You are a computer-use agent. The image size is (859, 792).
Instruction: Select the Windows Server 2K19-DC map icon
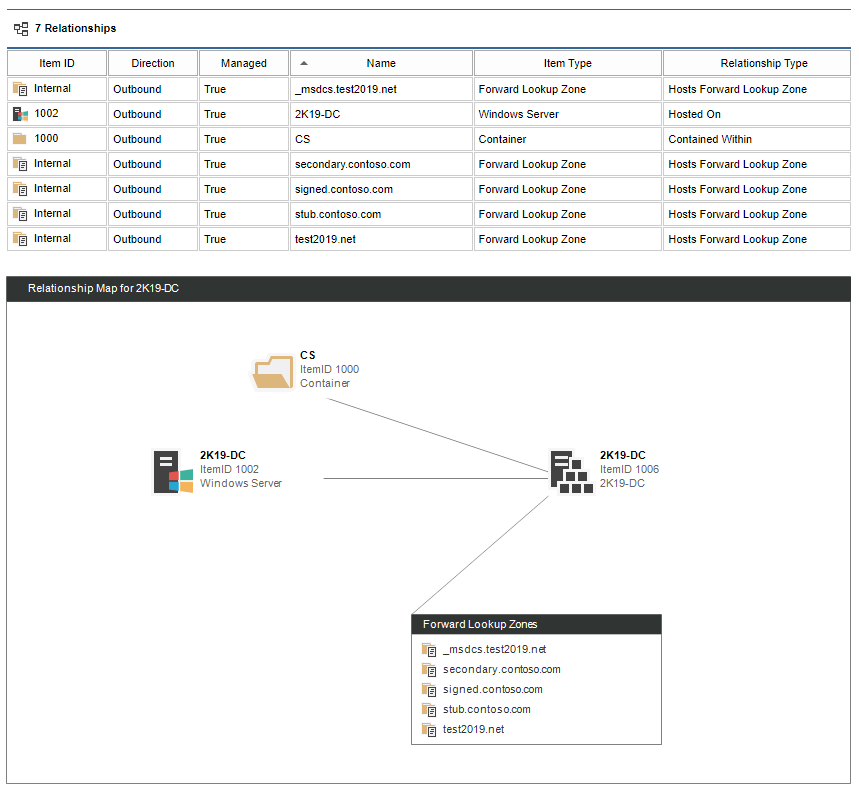click(x=173, y=472)
